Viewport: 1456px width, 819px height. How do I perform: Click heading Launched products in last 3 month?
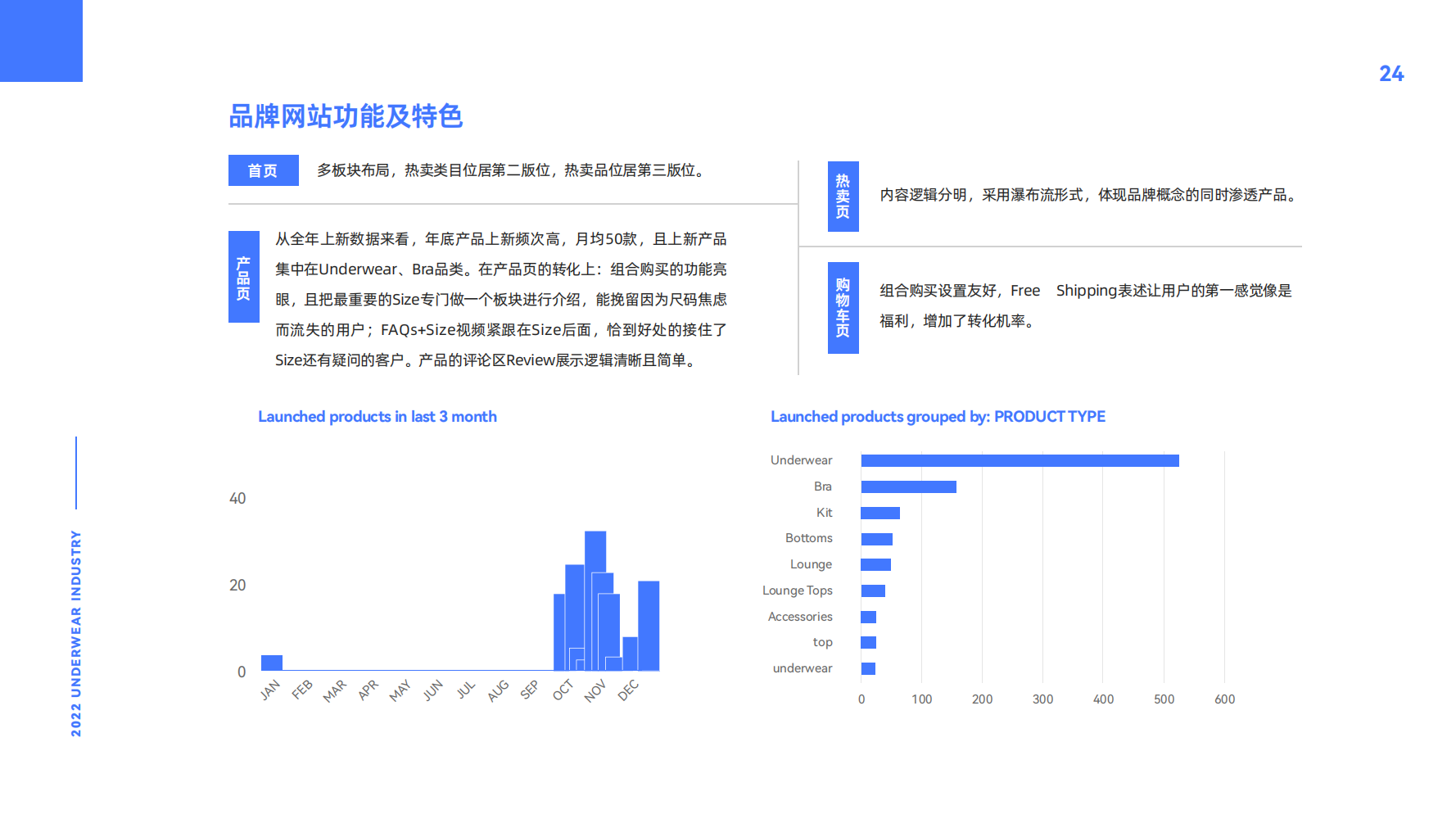[378, 417]
